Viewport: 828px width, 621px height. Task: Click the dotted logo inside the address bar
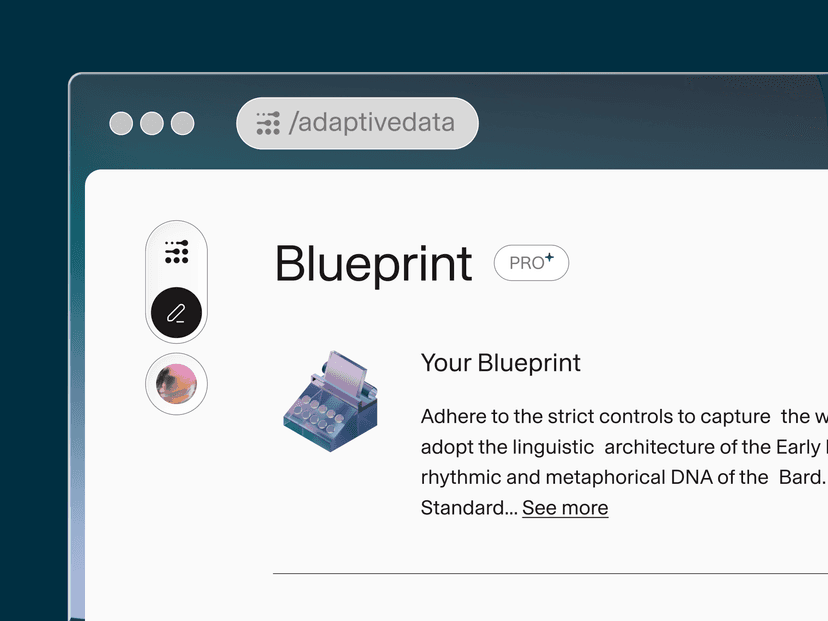[x=267, y=123]
